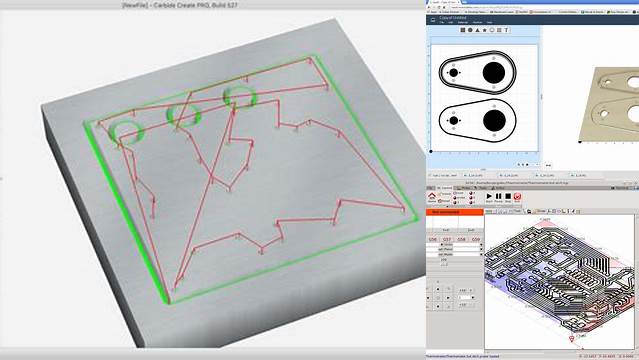Open the File menu in Easel
The image size is (639, 360).
(x=441, y=22)
